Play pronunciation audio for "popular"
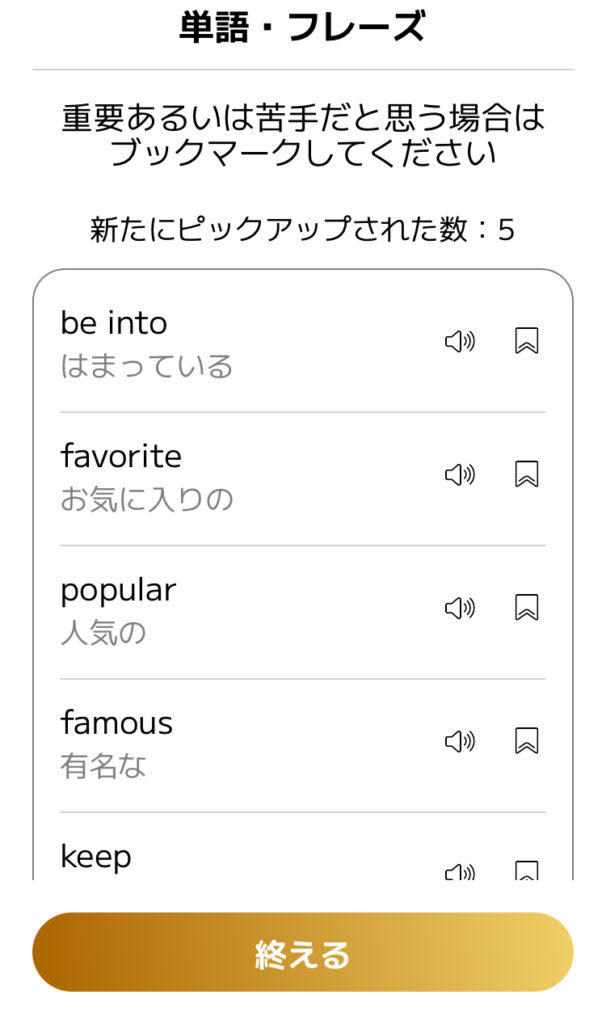The height and width of the screenshot is (1024, 606). point(458,607)
